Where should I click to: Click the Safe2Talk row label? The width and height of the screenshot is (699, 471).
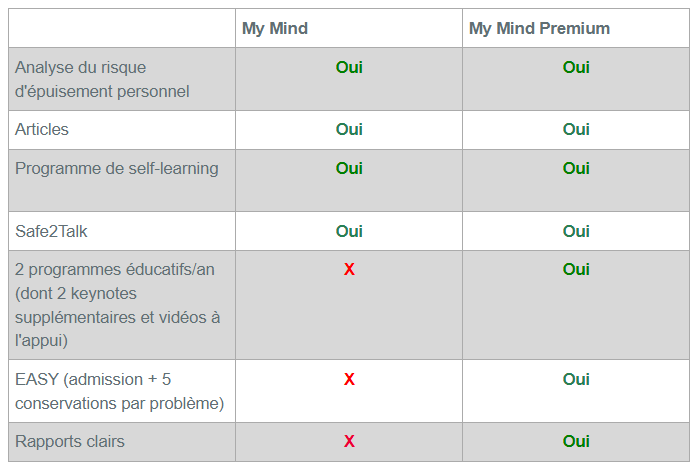[52, 231]
